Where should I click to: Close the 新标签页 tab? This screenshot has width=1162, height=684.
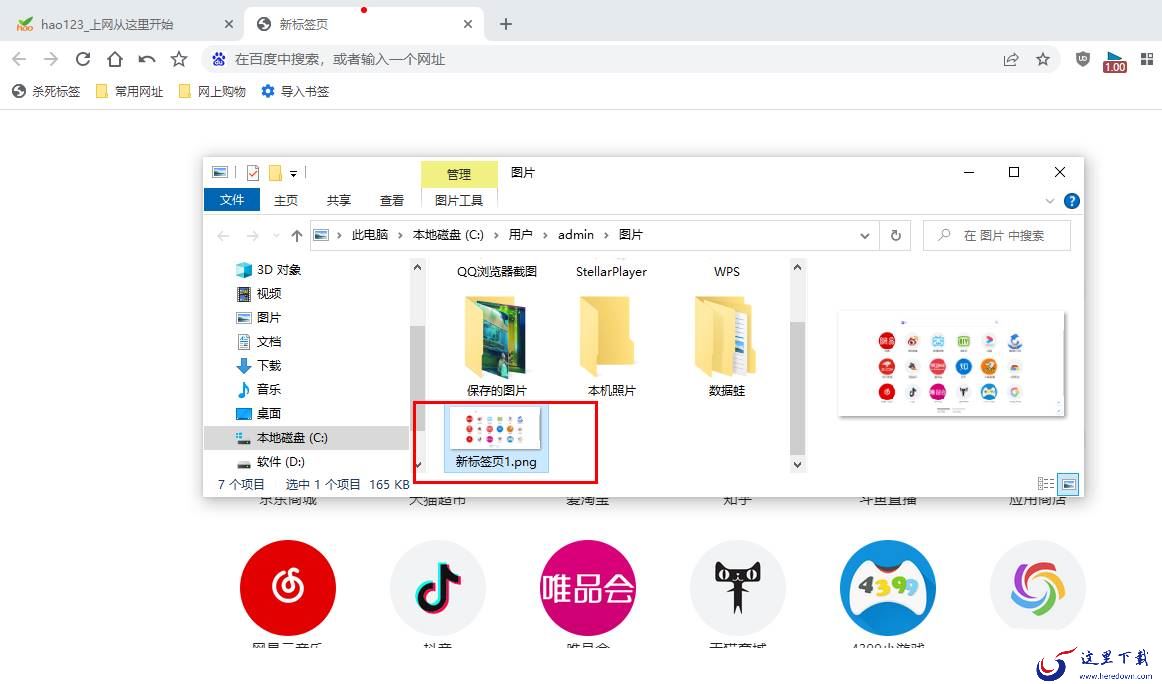[x=468, y=24]
